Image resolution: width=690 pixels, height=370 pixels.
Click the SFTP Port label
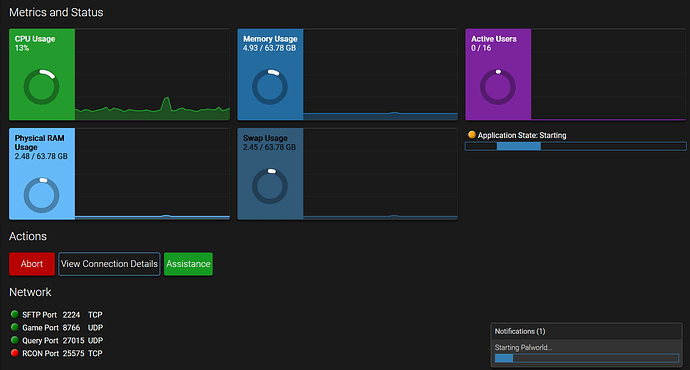tap(40, 315)
